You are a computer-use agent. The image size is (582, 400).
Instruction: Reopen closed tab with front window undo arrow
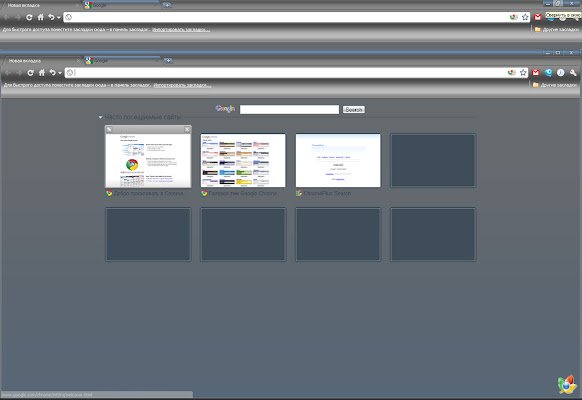(x=53, y=73)
